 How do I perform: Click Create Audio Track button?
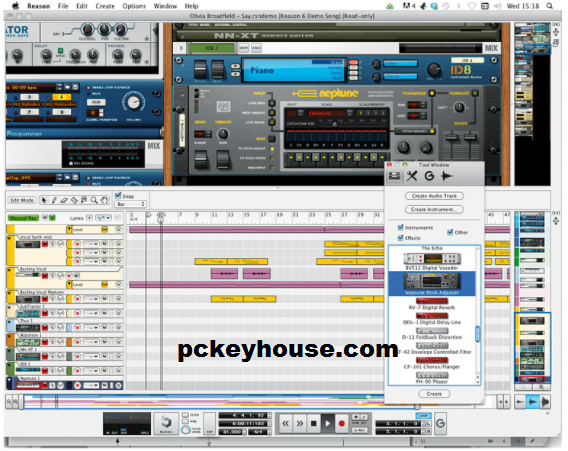click(434, 196)
